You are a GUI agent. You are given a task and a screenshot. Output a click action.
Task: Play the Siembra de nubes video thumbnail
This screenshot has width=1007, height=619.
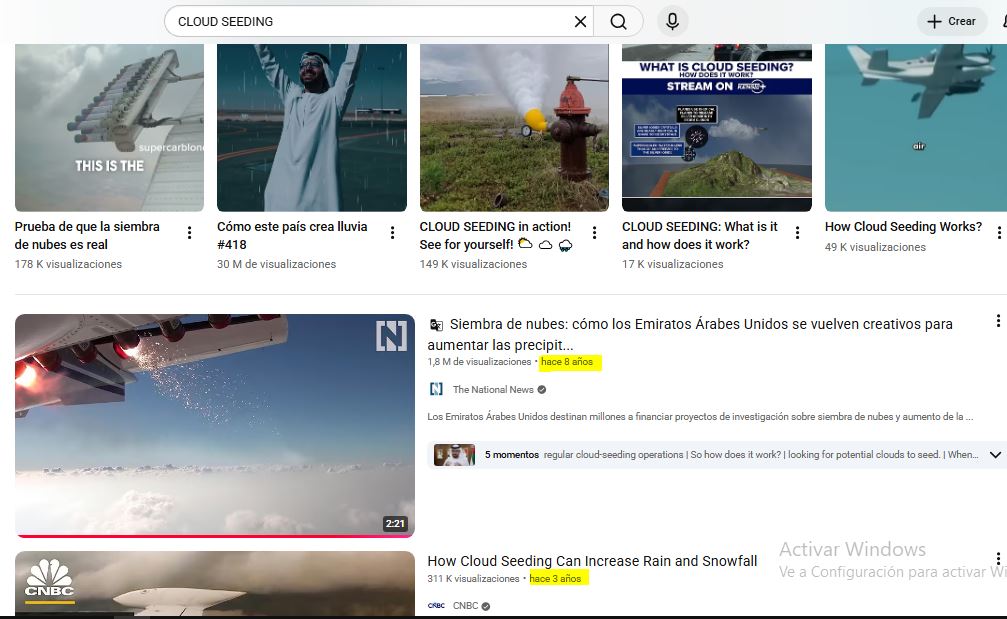pyautogui.click(x=214, y=425)
